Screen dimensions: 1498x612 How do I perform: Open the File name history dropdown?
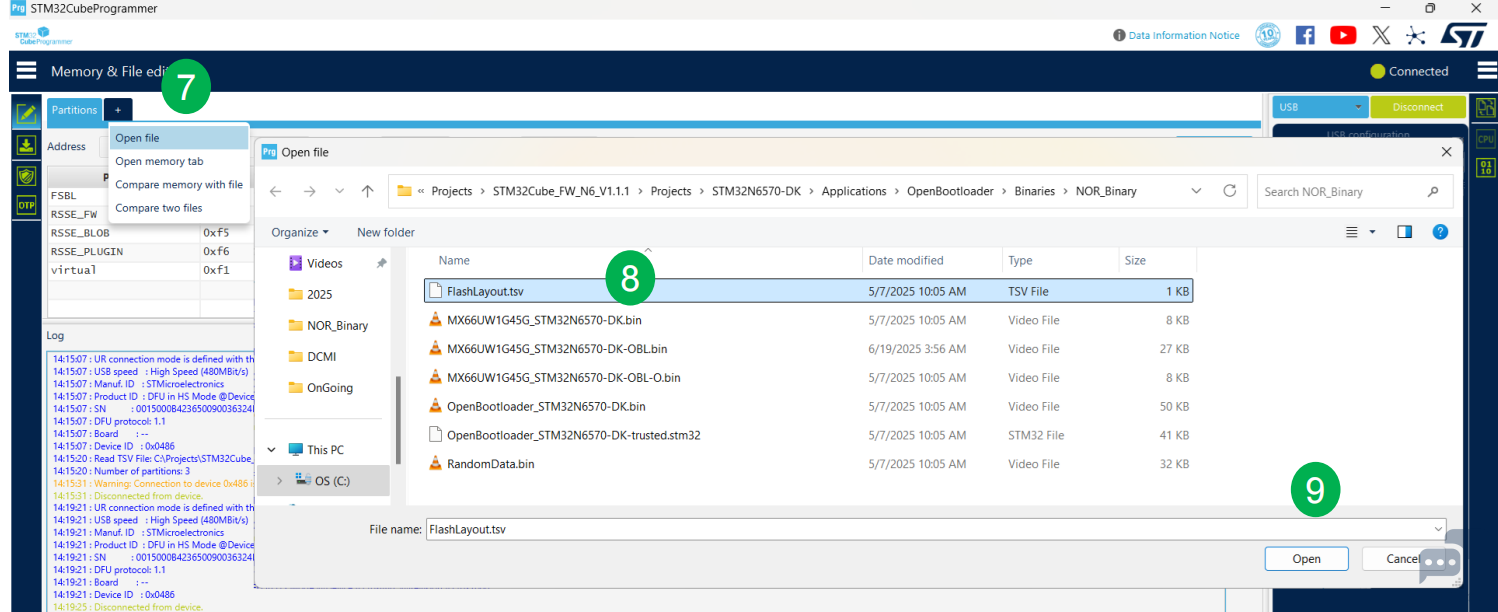(1438, 528)
